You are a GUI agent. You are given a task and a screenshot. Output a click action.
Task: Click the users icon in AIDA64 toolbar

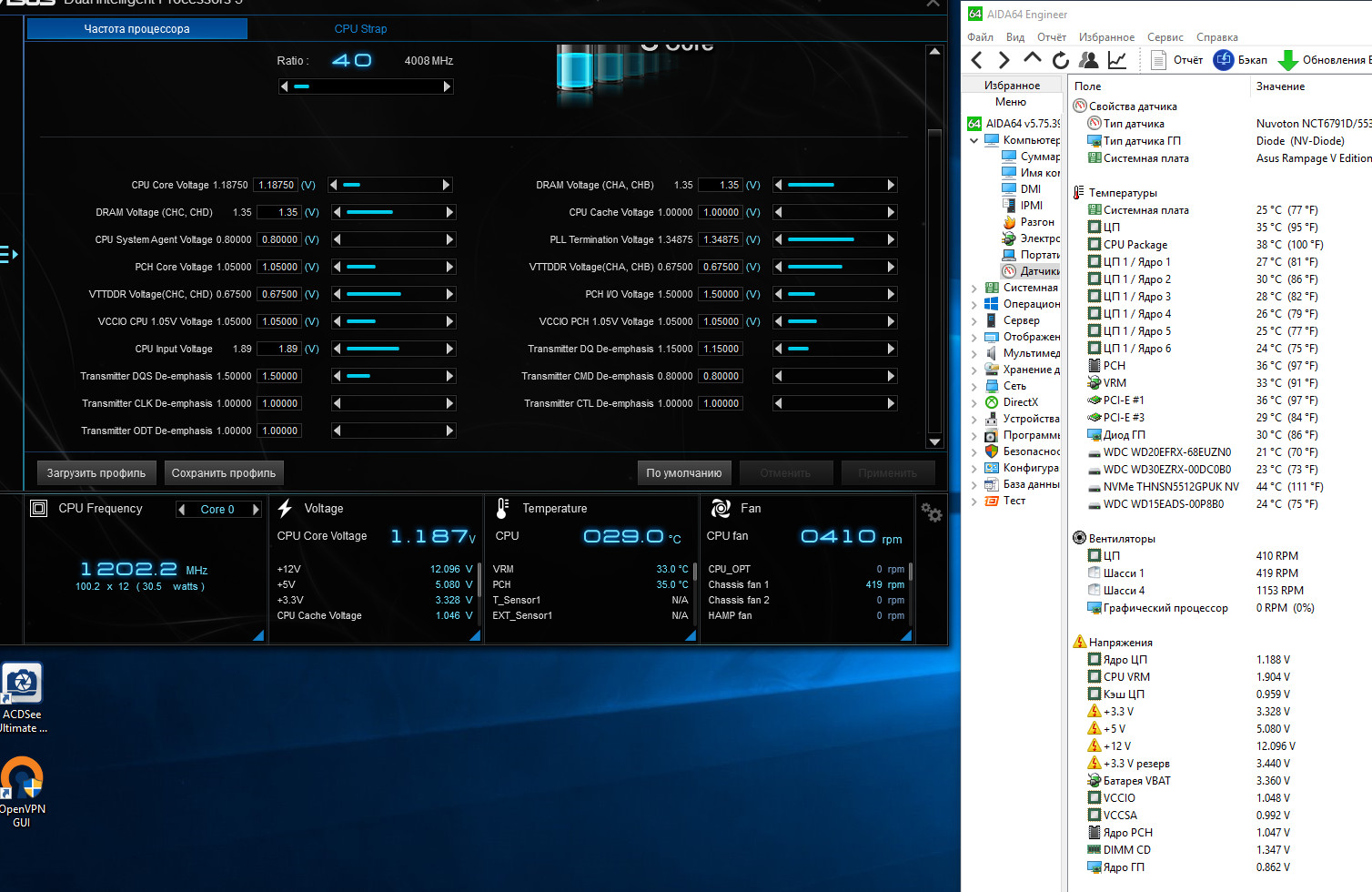coord(1088,60)
